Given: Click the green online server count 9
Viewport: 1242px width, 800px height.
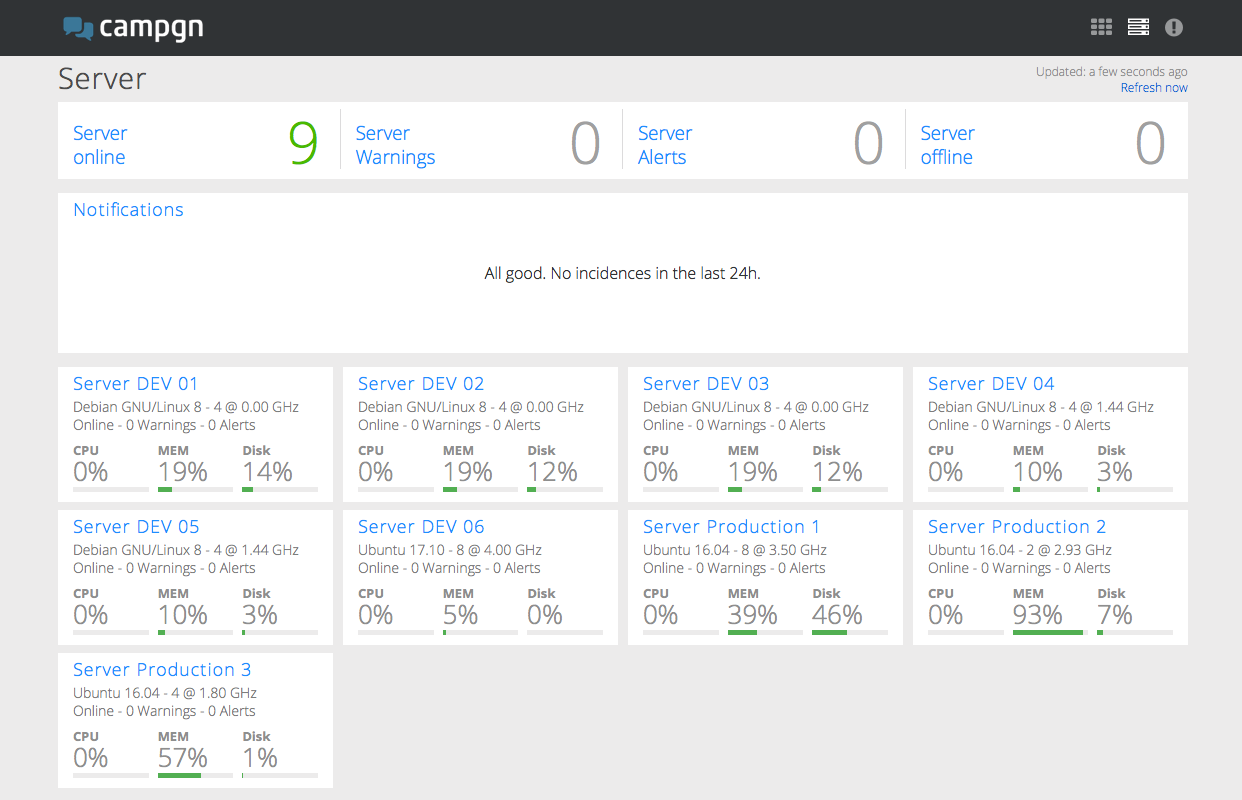Looking at the screenshot, I should click(x=303, y=144).
